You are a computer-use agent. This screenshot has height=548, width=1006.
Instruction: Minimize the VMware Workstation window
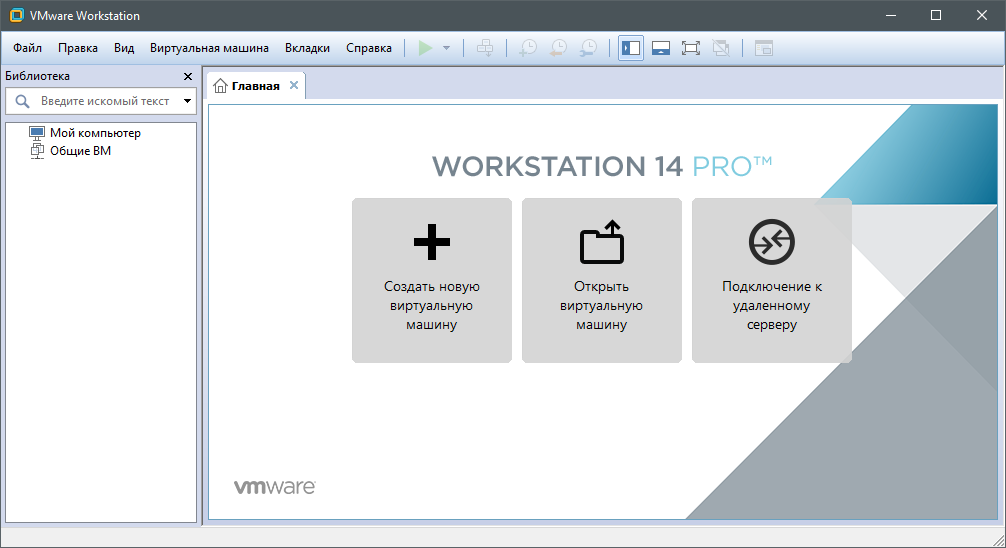pyautogui.click(x=891, y=15)
